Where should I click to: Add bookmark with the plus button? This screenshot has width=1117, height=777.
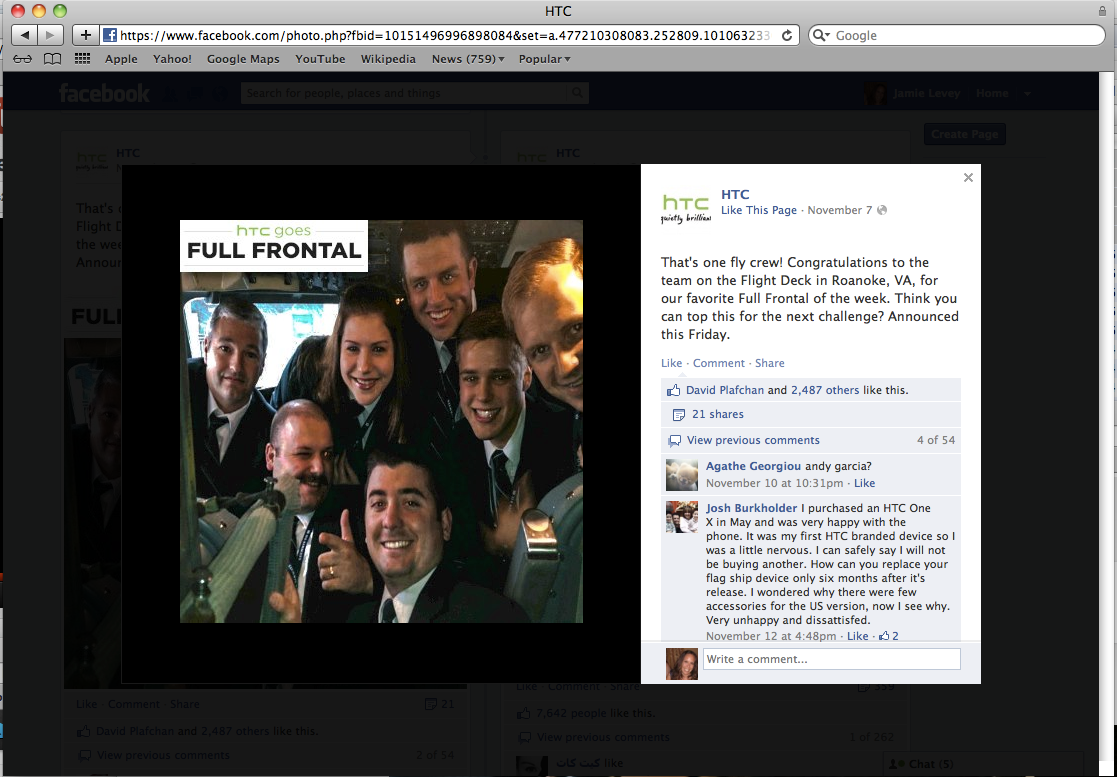(85, 35)
